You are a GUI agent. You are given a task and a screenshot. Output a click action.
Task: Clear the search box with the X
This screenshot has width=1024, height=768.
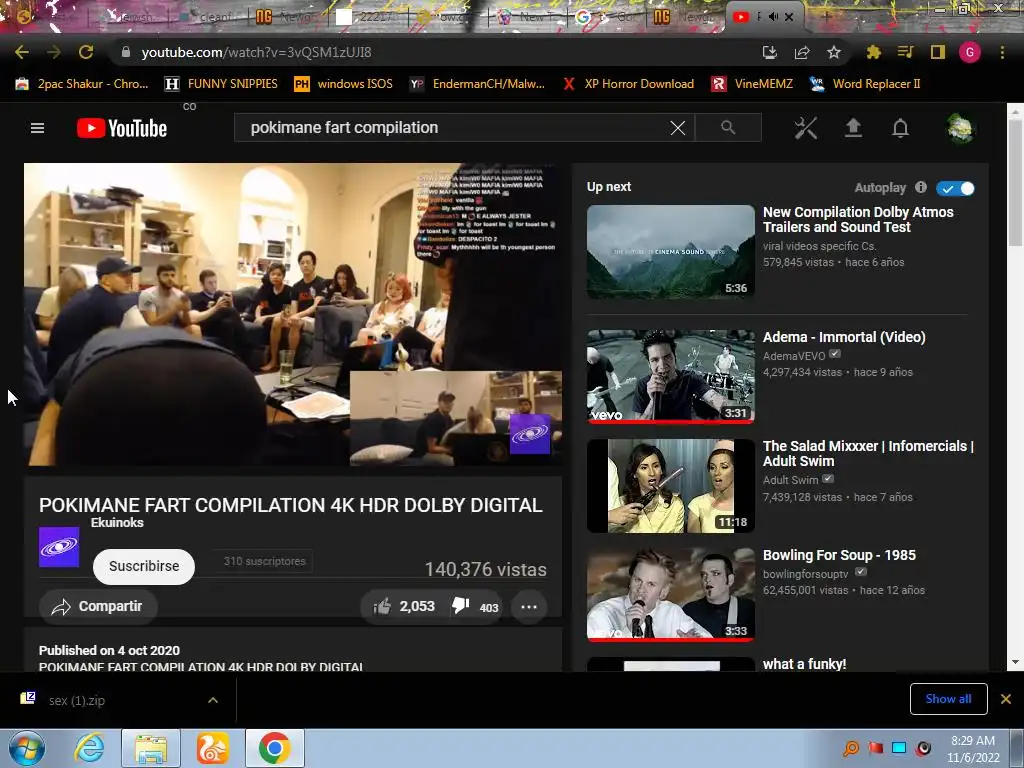tap(678, 128)
